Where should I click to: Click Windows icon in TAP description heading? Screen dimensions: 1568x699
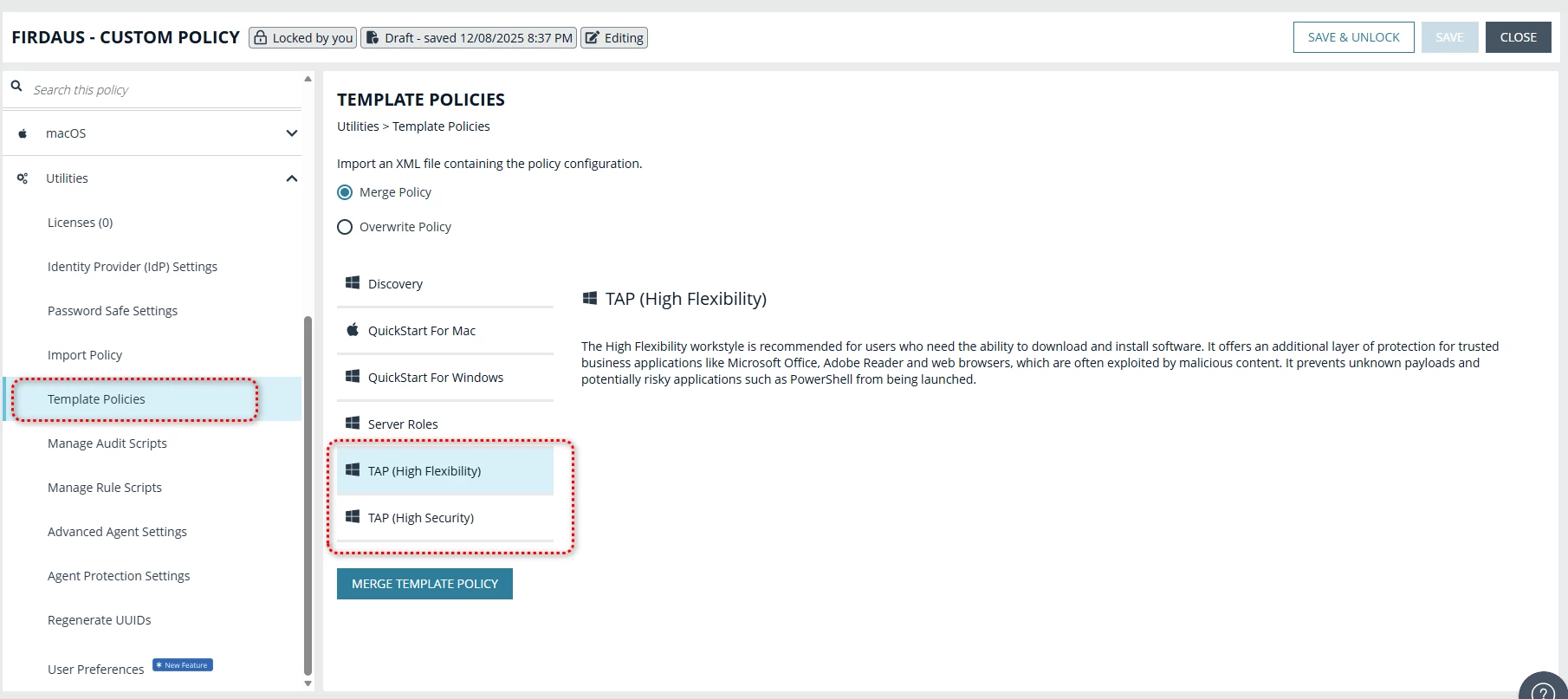point(590,298)
